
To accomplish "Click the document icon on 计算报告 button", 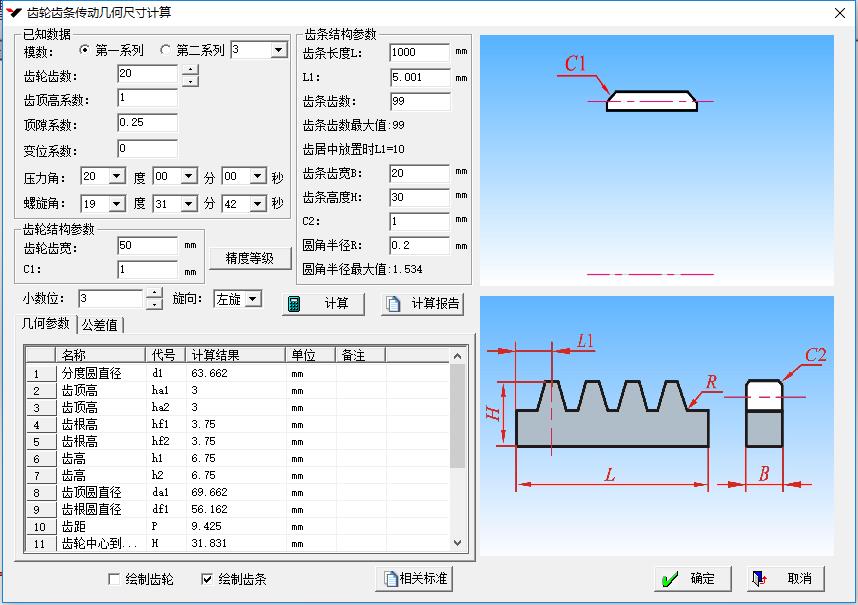I will click(x=394, y=304).
